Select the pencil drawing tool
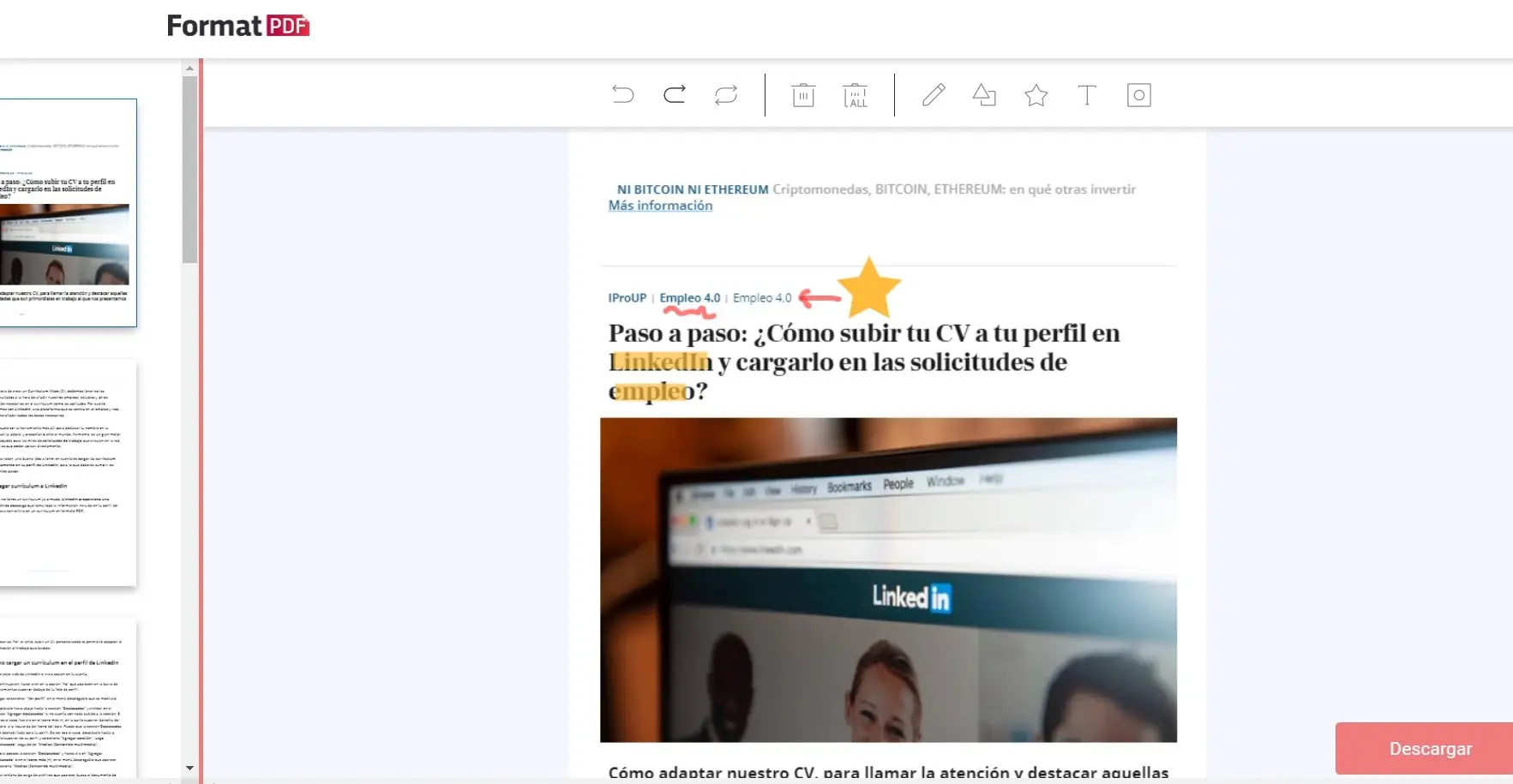Image resolution: width=1513 pixels, height=784 pixels. [x=934, y=94]
